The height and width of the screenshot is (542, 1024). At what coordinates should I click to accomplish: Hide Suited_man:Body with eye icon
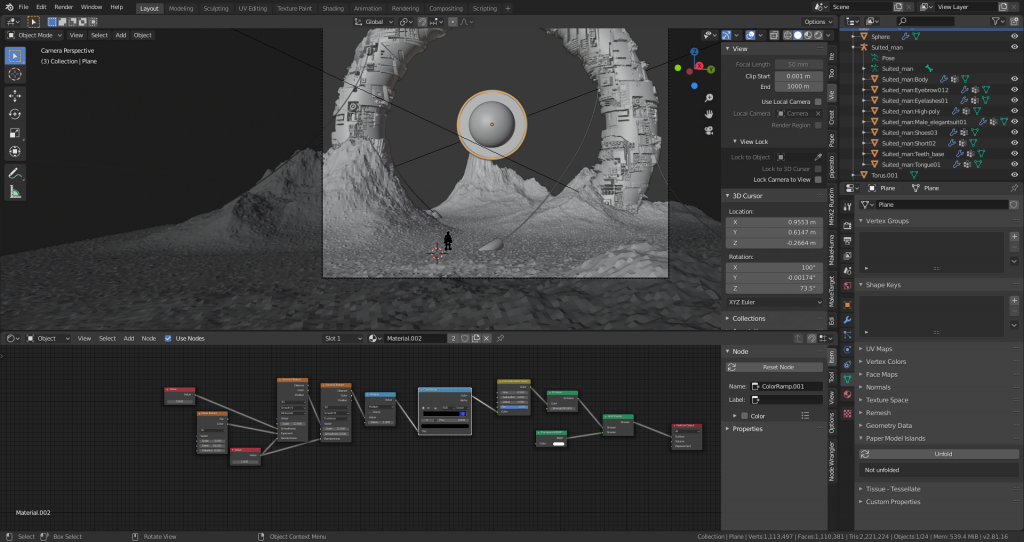click(x=1014, y=79)
